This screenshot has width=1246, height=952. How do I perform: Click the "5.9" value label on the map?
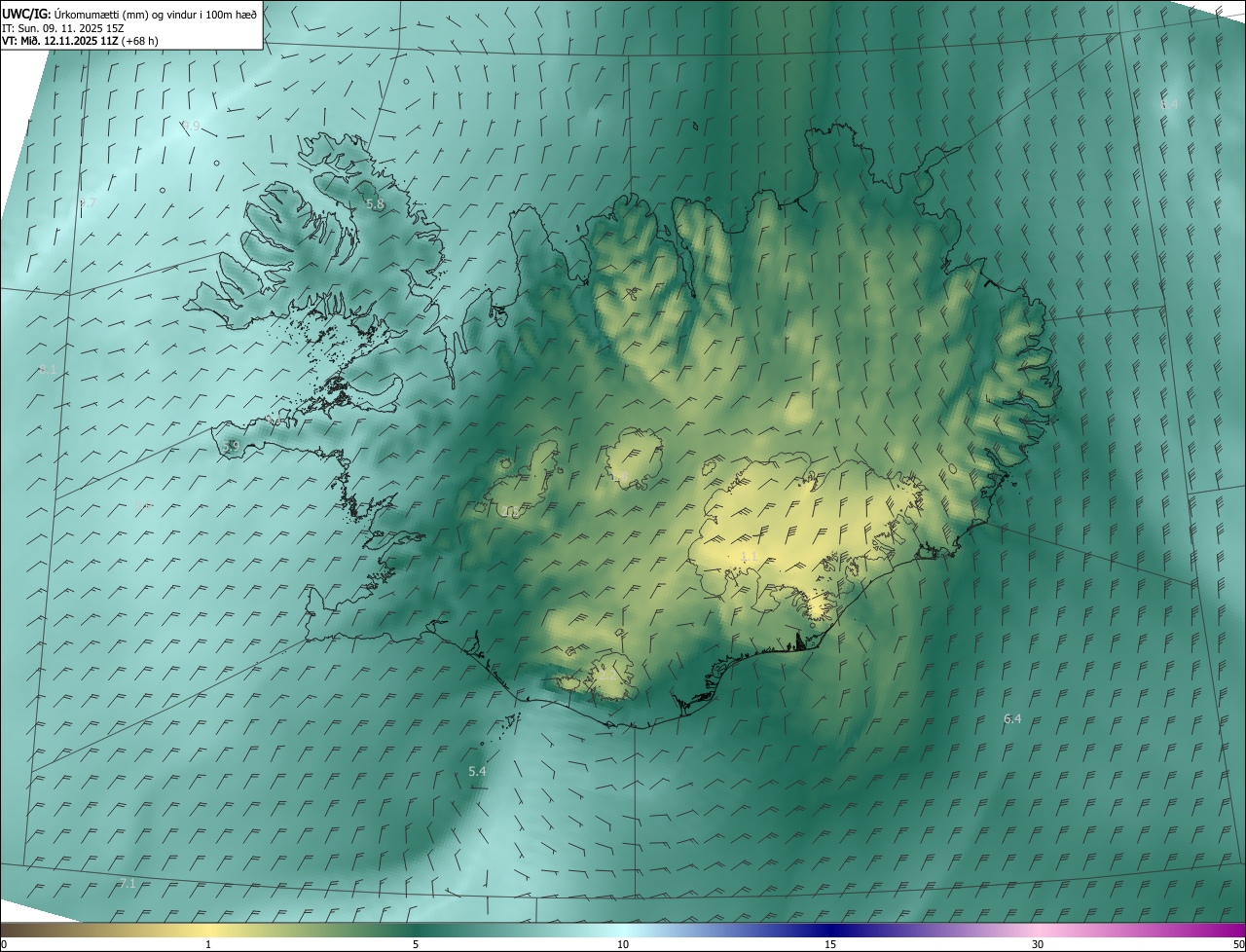231,446
